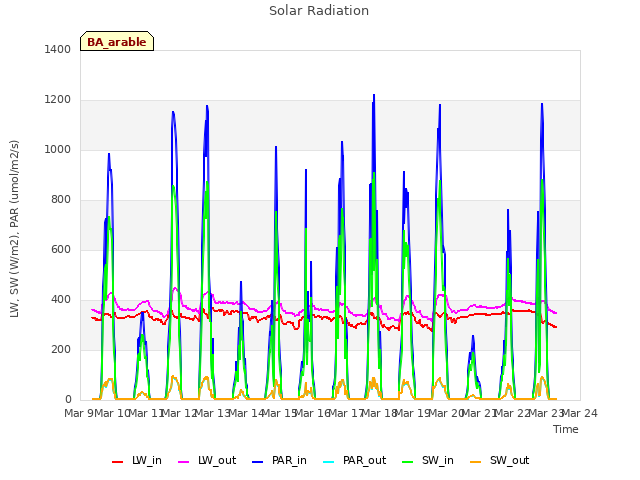Screen dimensions: 640x480
Task: Click the 800 y-axis tick label
Action: click(61, 200)
